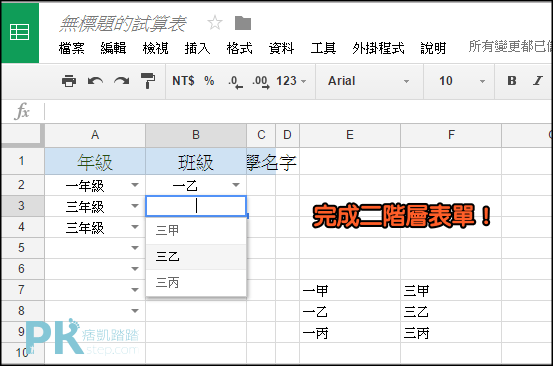Select column F header
The image size is (553, 366).
(x=451, y=135)
